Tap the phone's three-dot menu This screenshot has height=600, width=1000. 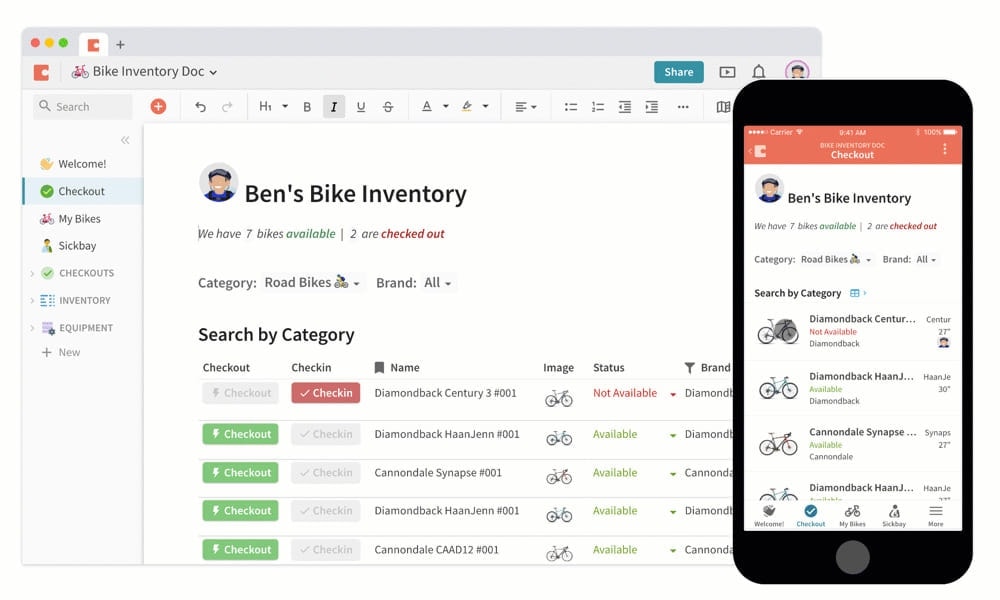coord(945,150)
